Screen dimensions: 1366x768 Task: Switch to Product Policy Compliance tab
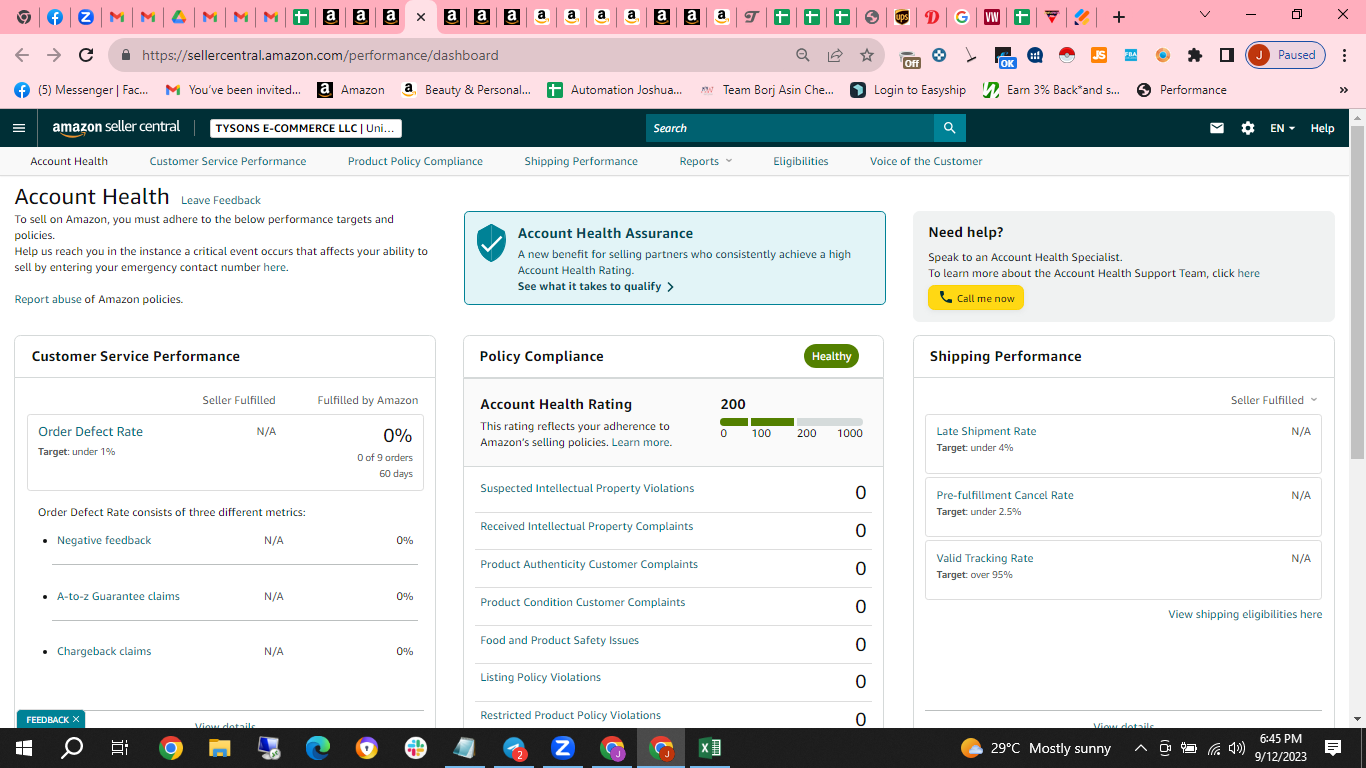[415, 161]
